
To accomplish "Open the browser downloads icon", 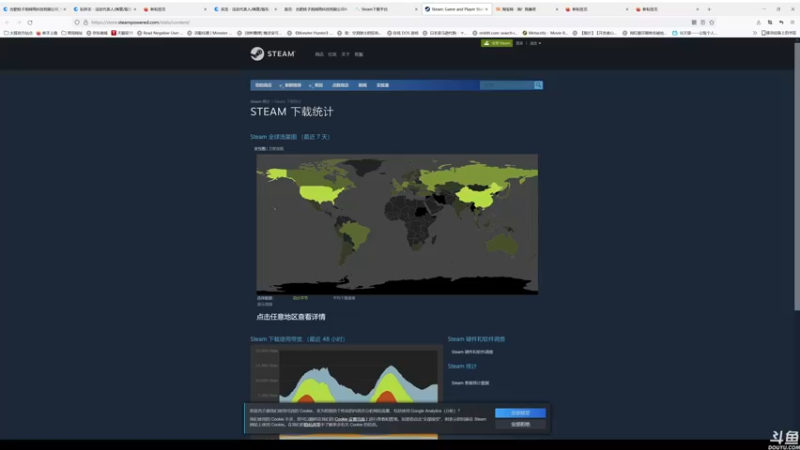I will click(759, 22).
